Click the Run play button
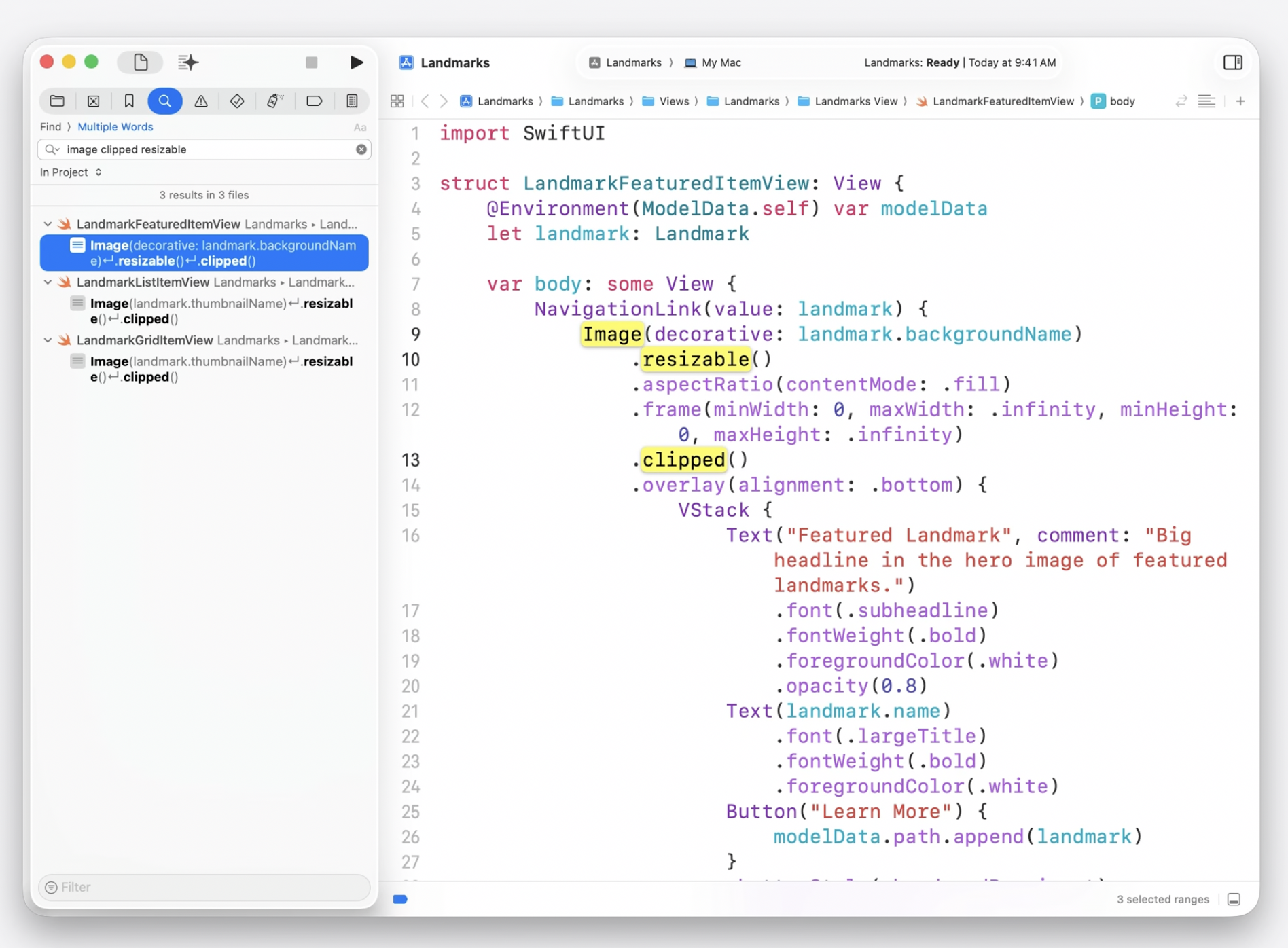The image size is (1288, 948). 356,62
